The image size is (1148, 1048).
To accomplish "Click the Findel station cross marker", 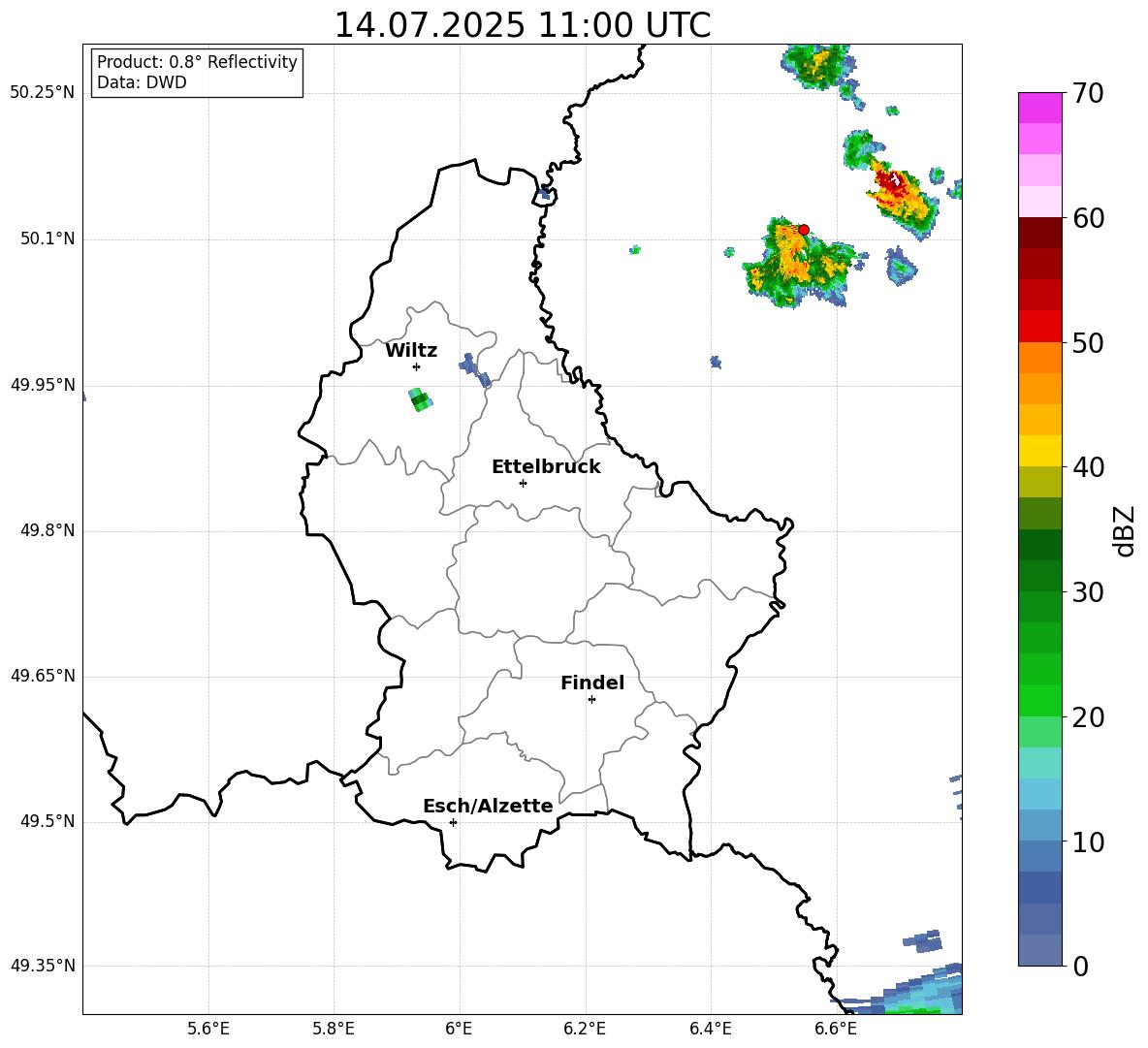I will point(591,700).
